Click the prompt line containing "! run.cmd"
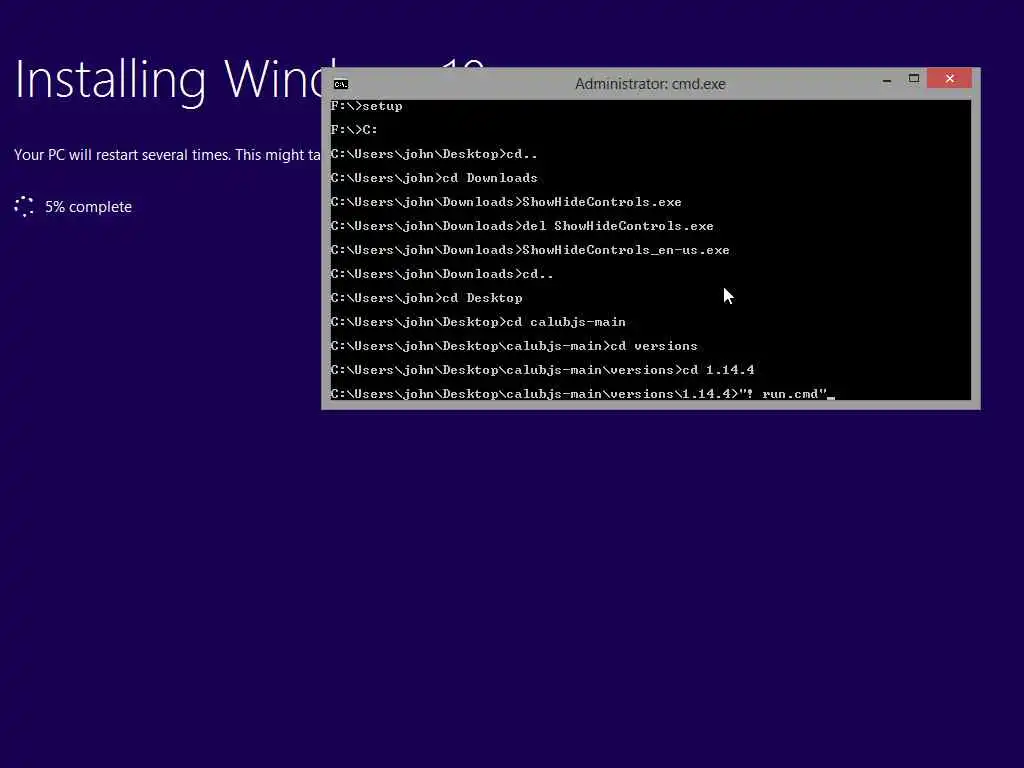 (x=583, y=394)
